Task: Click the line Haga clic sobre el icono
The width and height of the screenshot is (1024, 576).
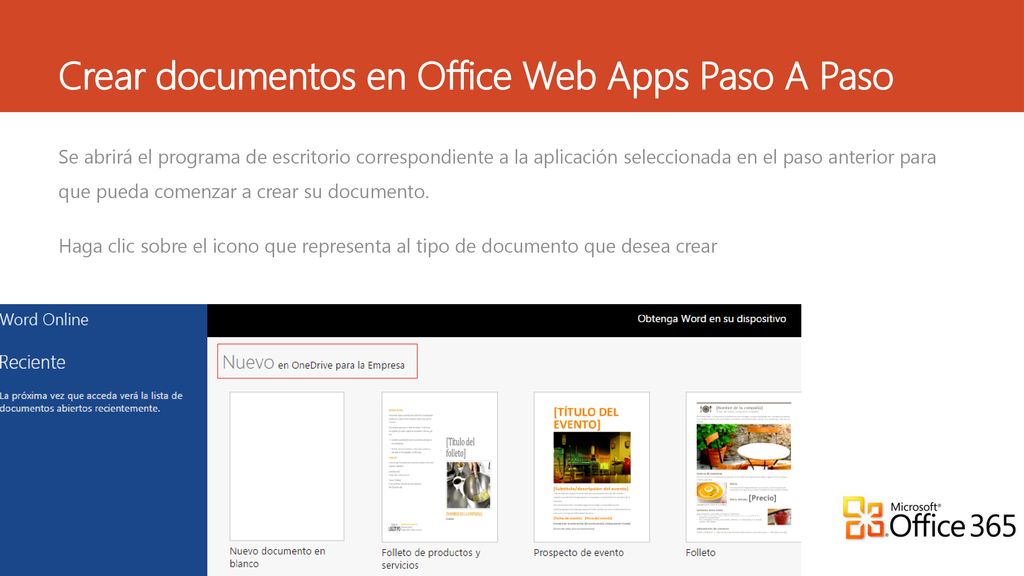Action: [388, 246]
